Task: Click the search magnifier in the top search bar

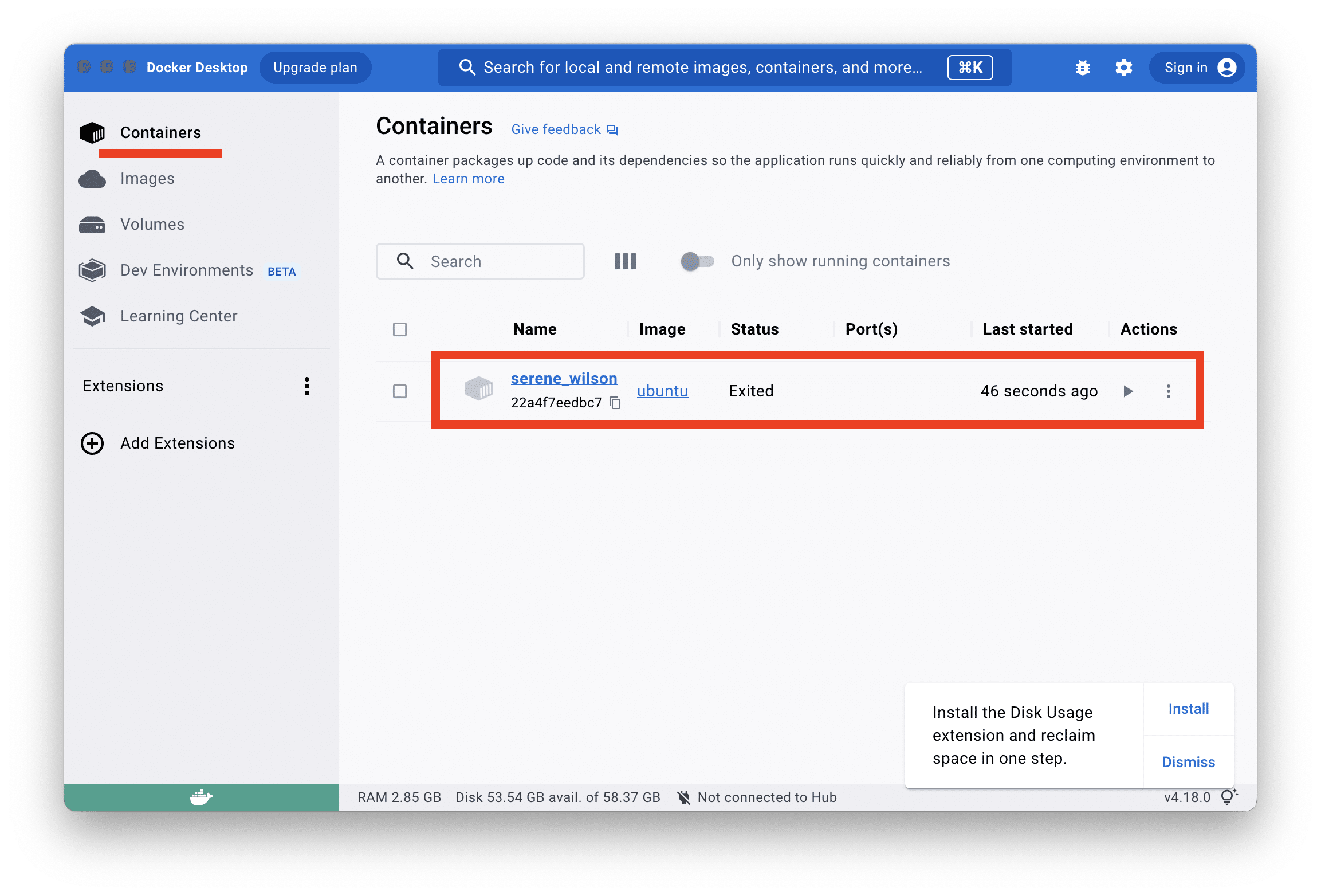Action: coord(467,68)
